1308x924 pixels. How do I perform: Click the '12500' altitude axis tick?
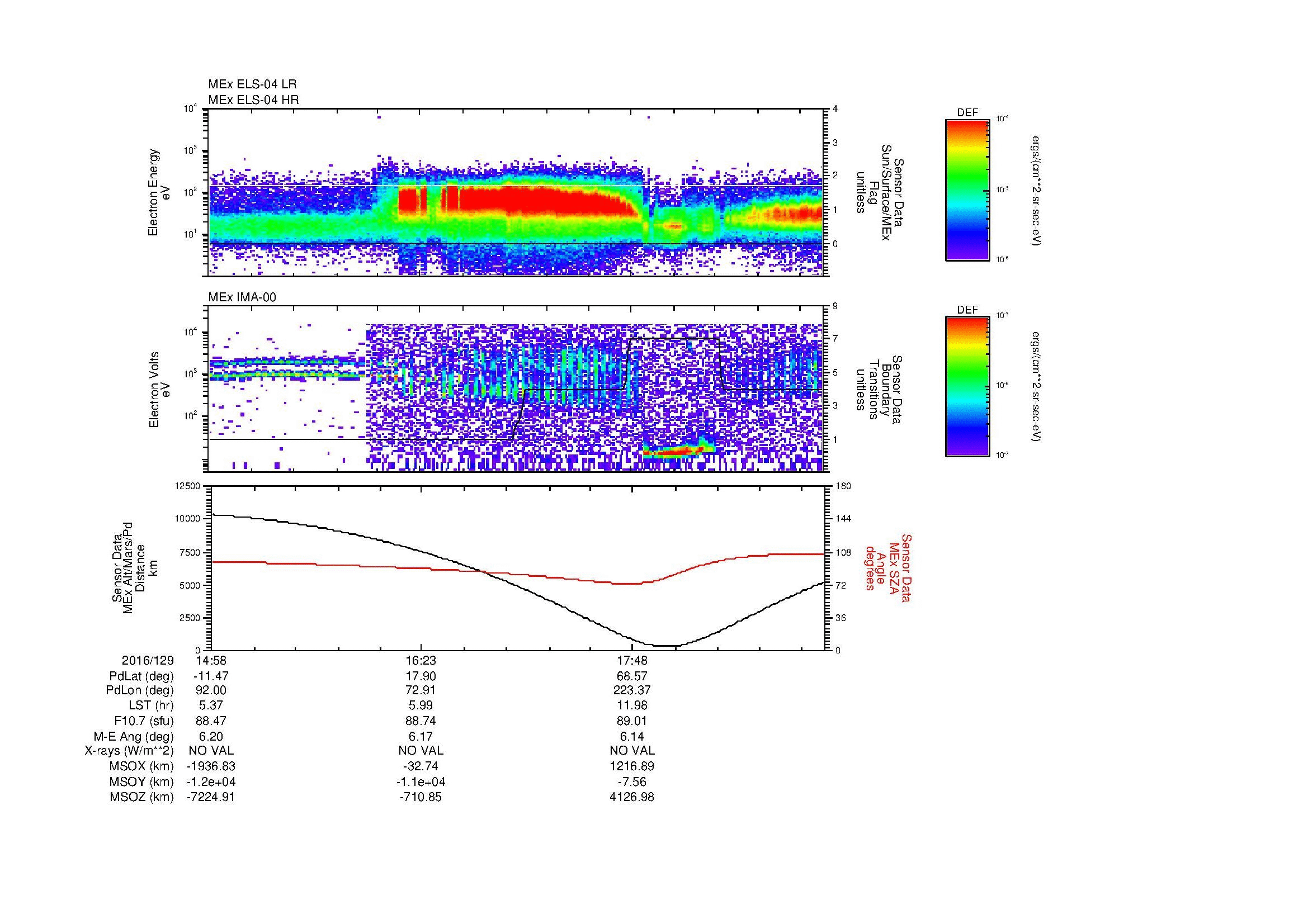[x=188, y=486]
